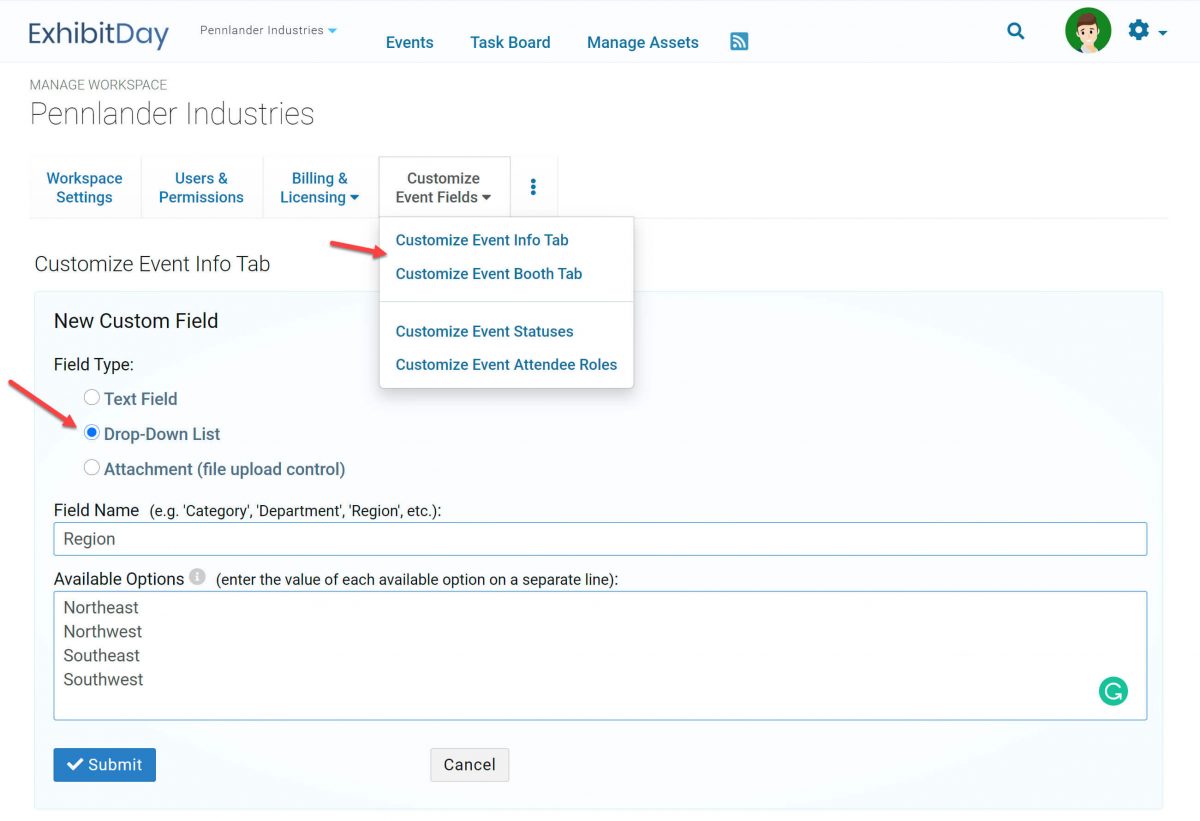Click the Grammarly icon in options box
This screenshot has height=821, width=1200.
click(x=1113, y=691)
